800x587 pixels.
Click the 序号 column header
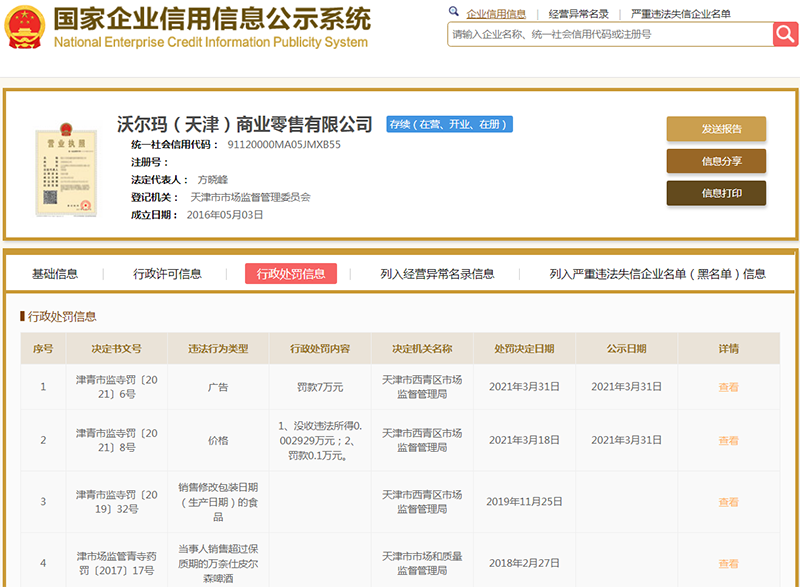pos(43,349)
